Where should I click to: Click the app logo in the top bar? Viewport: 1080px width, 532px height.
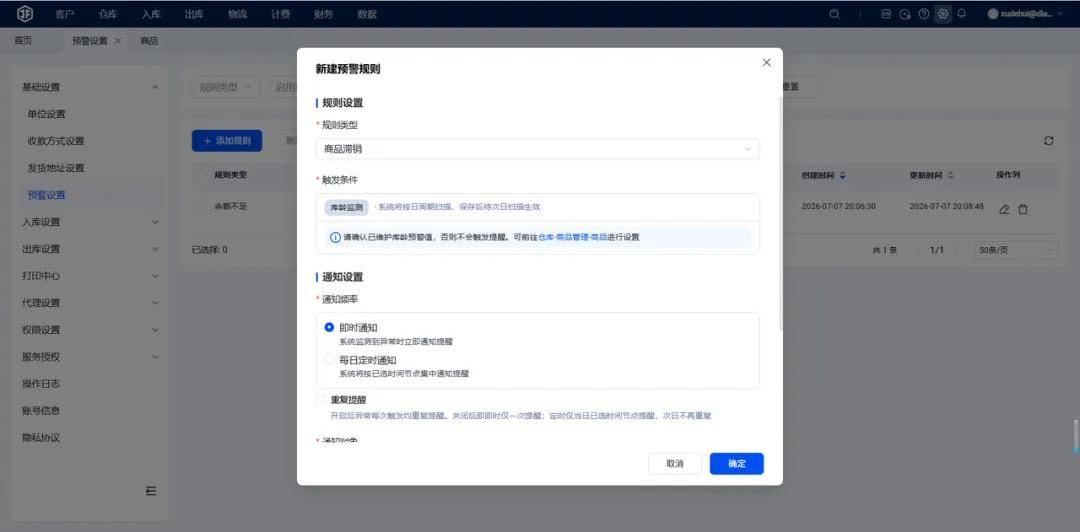24,14
